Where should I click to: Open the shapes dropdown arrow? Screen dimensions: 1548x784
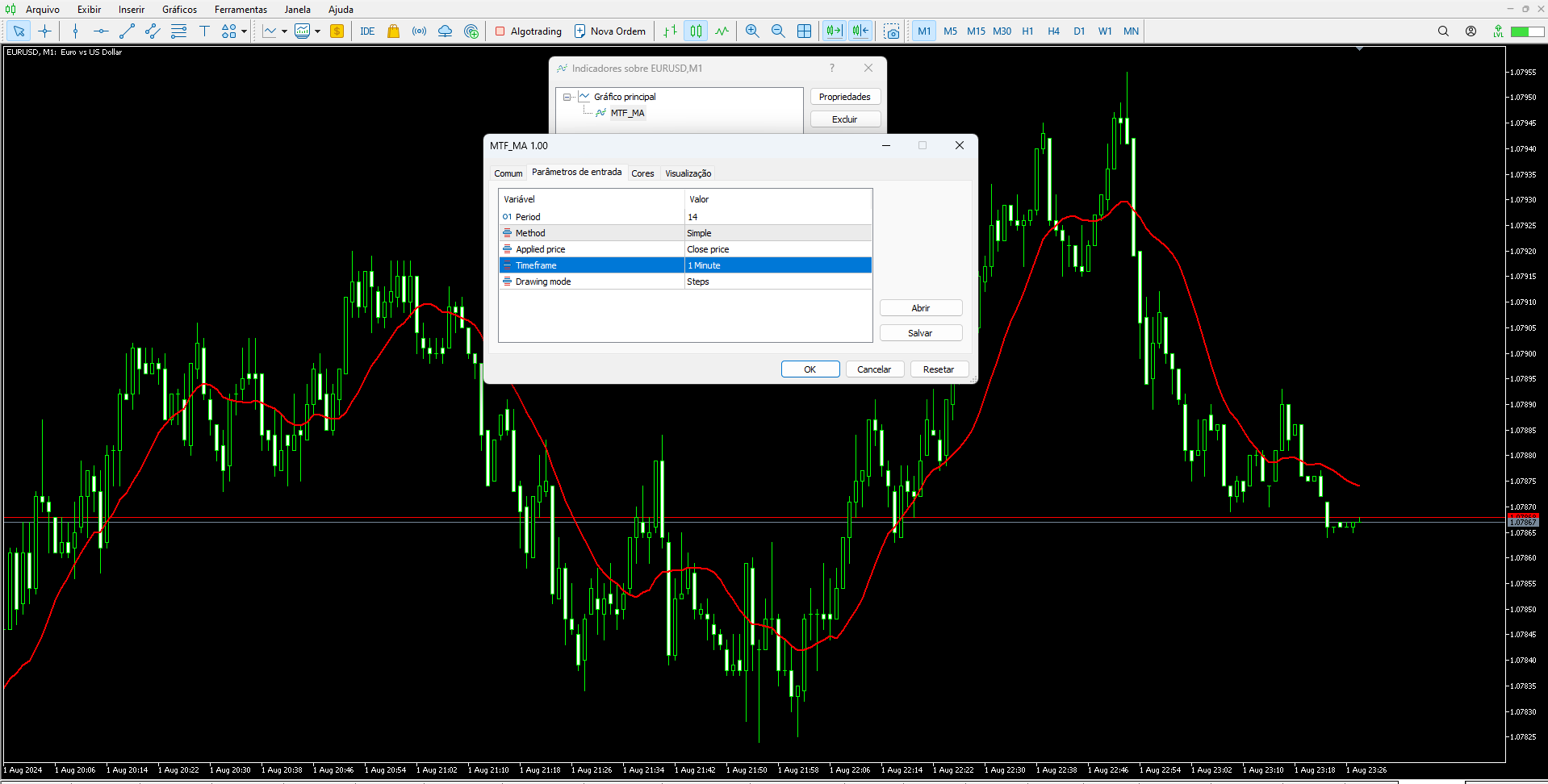pyautogui.click(x=242, y=31)
